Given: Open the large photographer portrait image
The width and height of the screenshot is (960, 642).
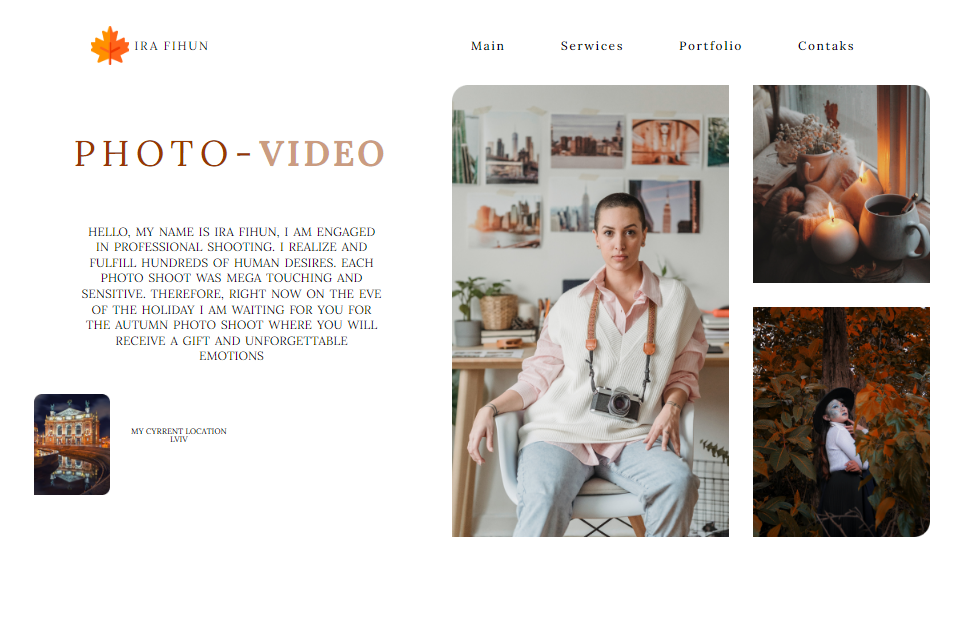Looking at the screenshot, I should click(x=590, y=311).
